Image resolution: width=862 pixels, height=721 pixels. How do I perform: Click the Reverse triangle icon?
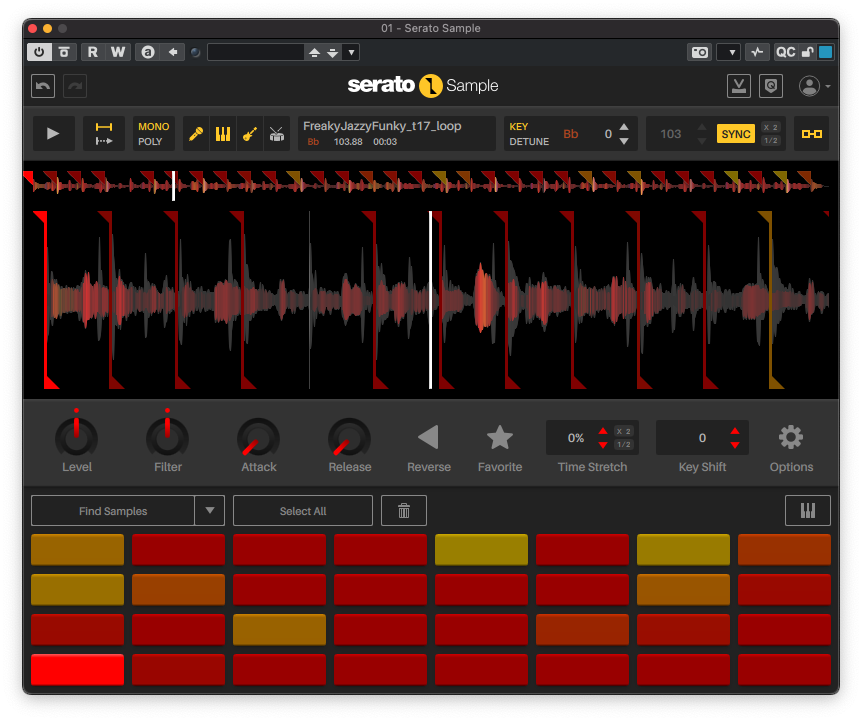(428, 437)
